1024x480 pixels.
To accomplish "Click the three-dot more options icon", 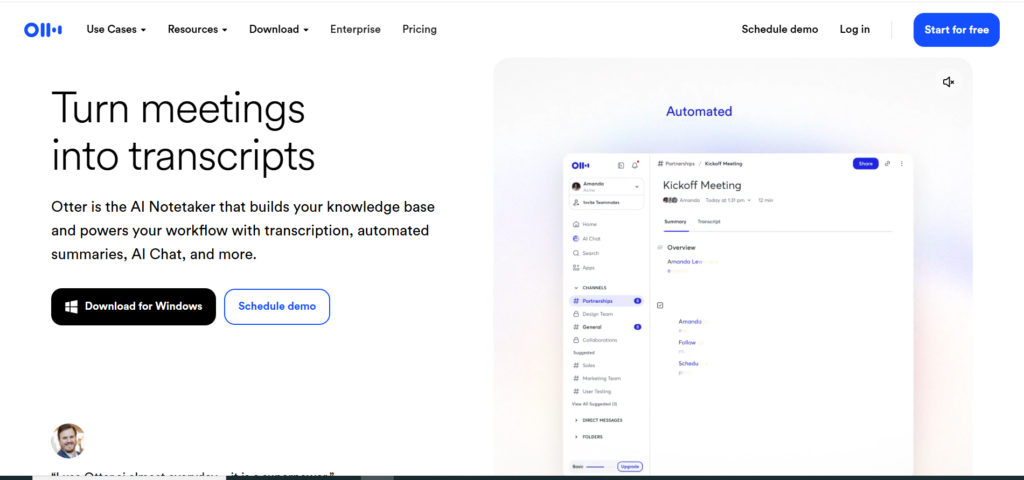I will [x=901, y=164].
